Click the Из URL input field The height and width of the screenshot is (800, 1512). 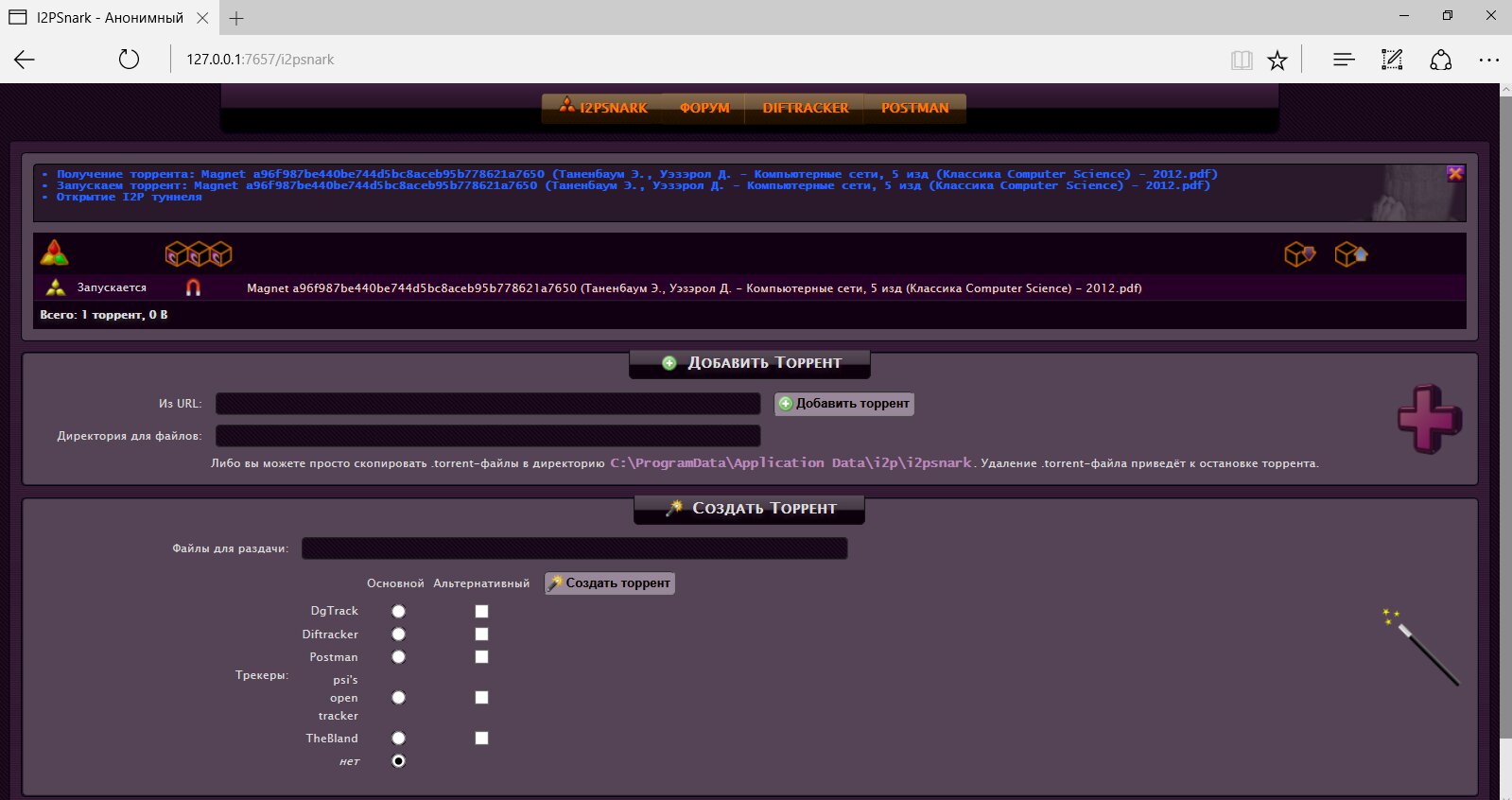tap(488, 404)
